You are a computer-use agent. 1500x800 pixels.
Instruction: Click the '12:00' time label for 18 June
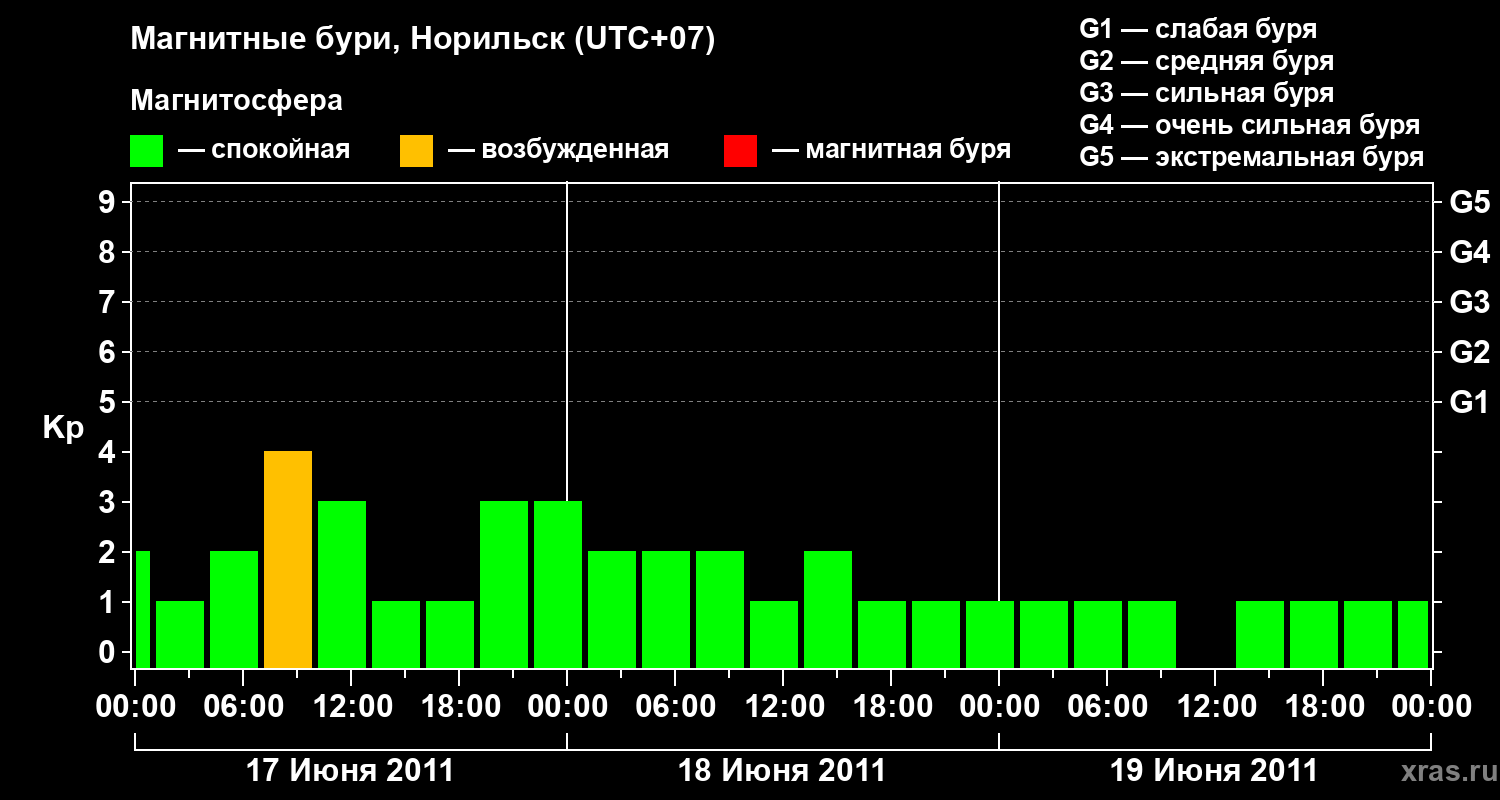[783, 707]
